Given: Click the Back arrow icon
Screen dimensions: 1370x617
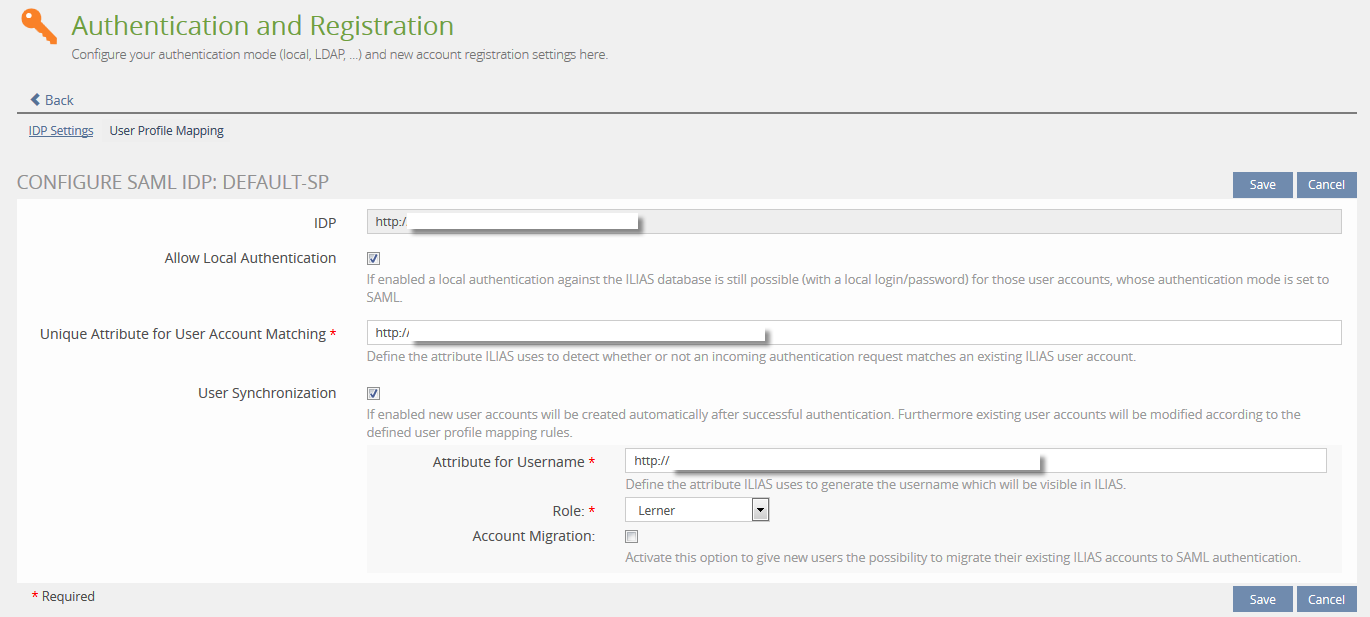Looking at the screenshot, I should [35, 100].
